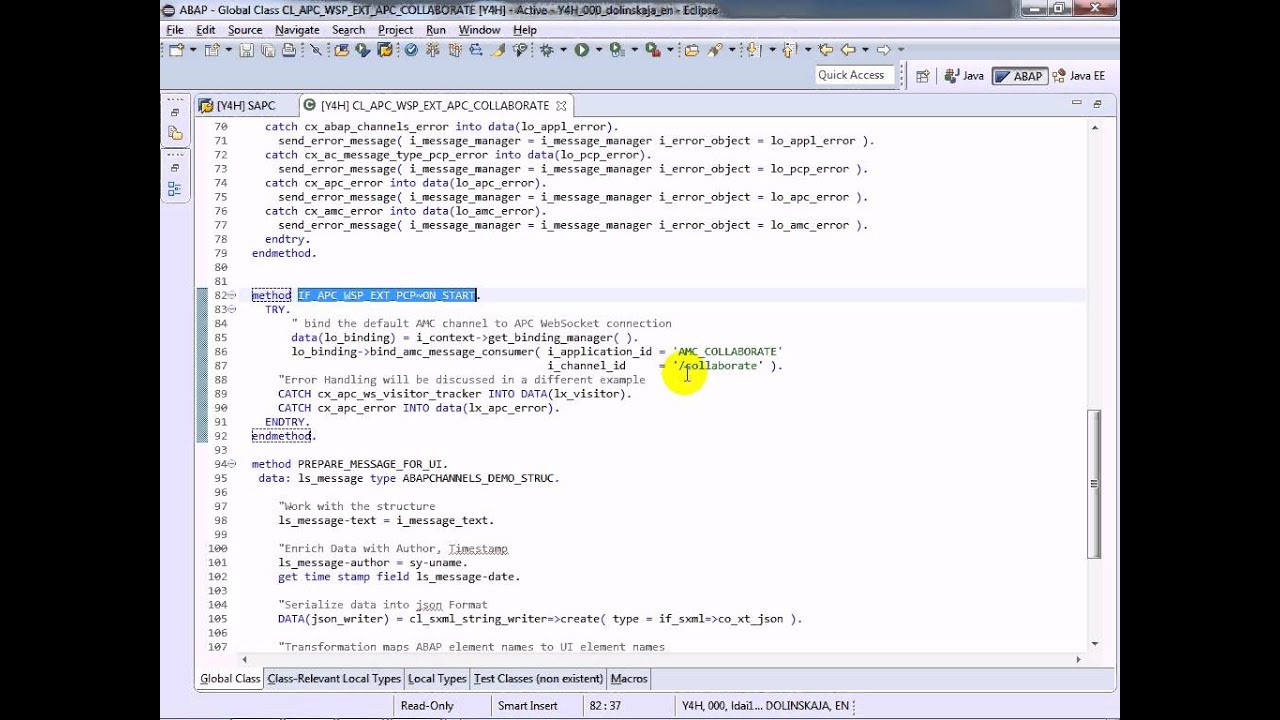
Task: Restore the top minimized view in left sidebar
Action: (x=175, y=113)
